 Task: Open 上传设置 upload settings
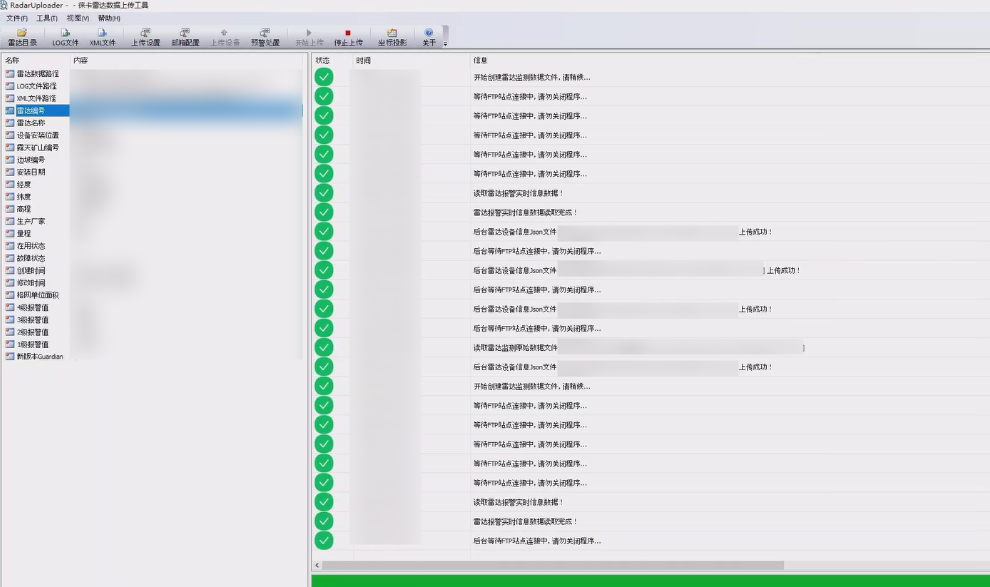145,38
